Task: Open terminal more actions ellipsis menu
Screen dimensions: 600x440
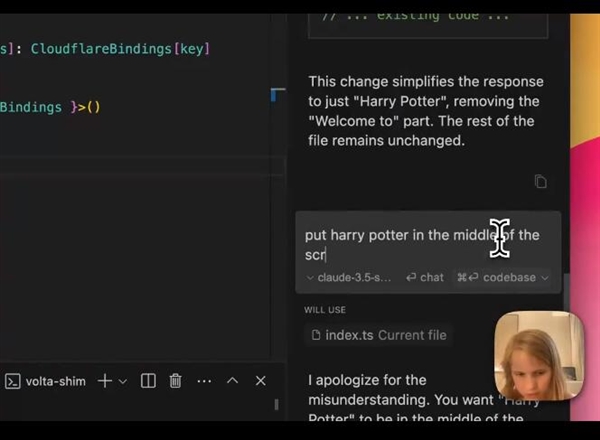Action: (204, 381)
